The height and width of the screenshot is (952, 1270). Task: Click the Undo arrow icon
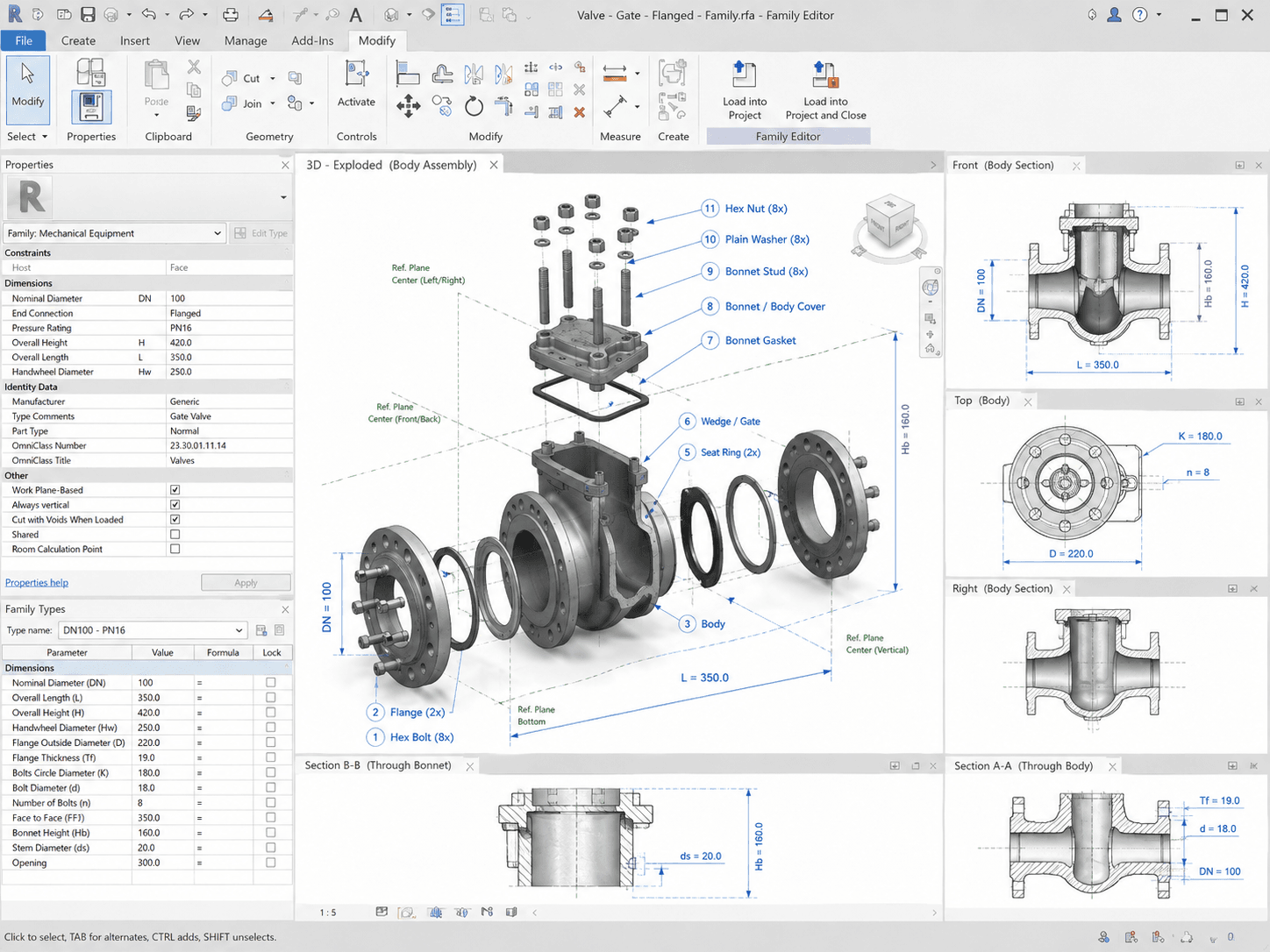148,15
